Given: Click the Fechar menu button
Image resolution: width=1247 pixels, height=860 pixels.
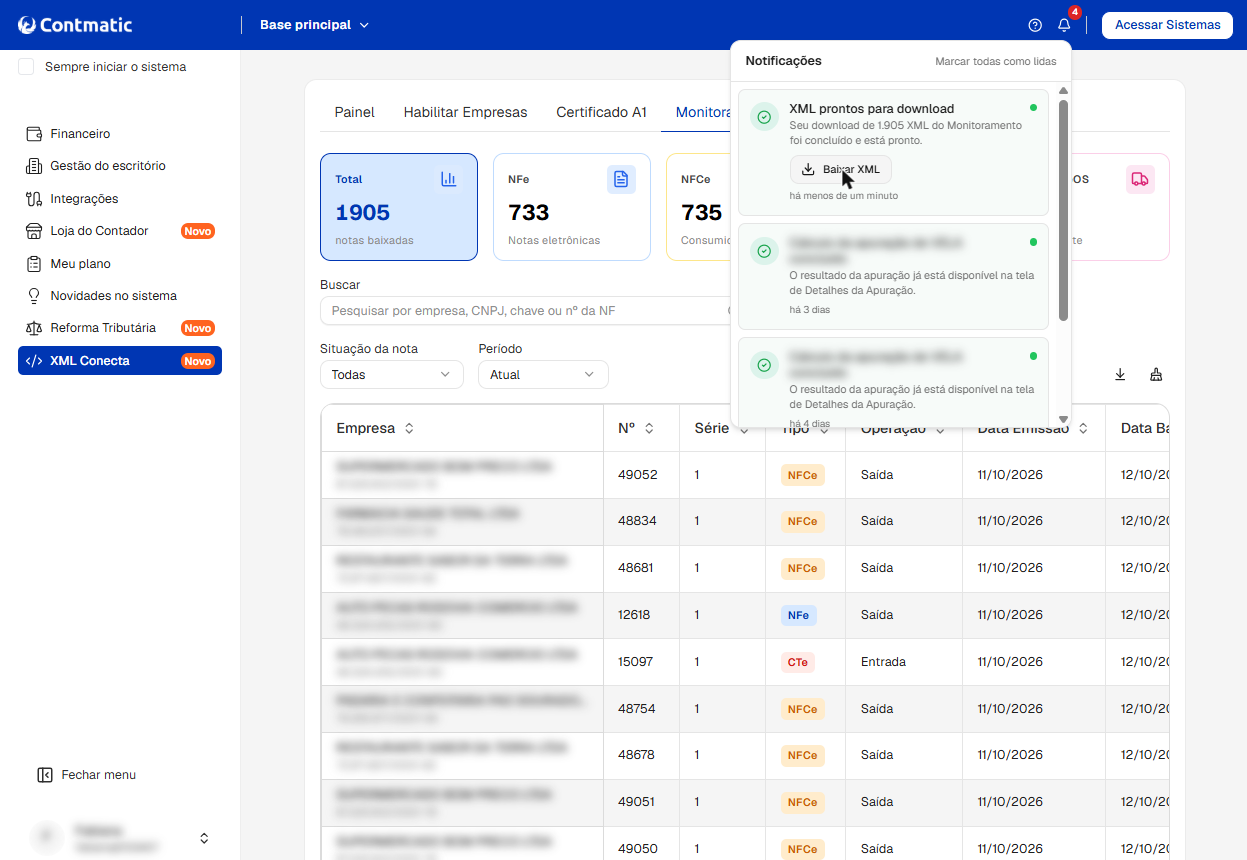Looking at the screenshot, I should [86, 775].
